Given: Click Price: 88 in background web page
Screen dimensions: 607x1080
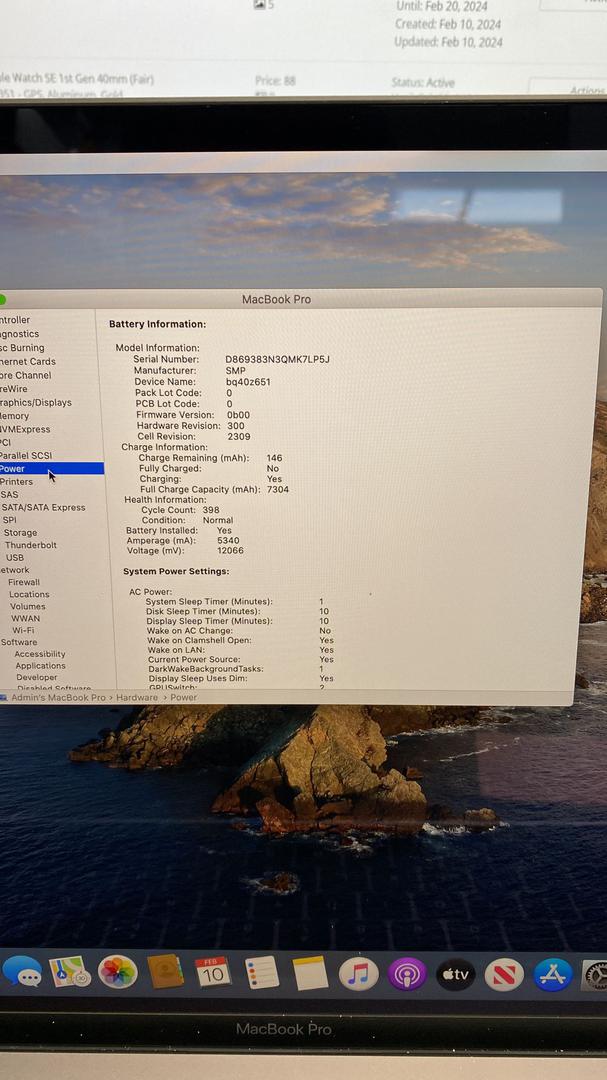Looking at the screenshot, I should 275,81.
